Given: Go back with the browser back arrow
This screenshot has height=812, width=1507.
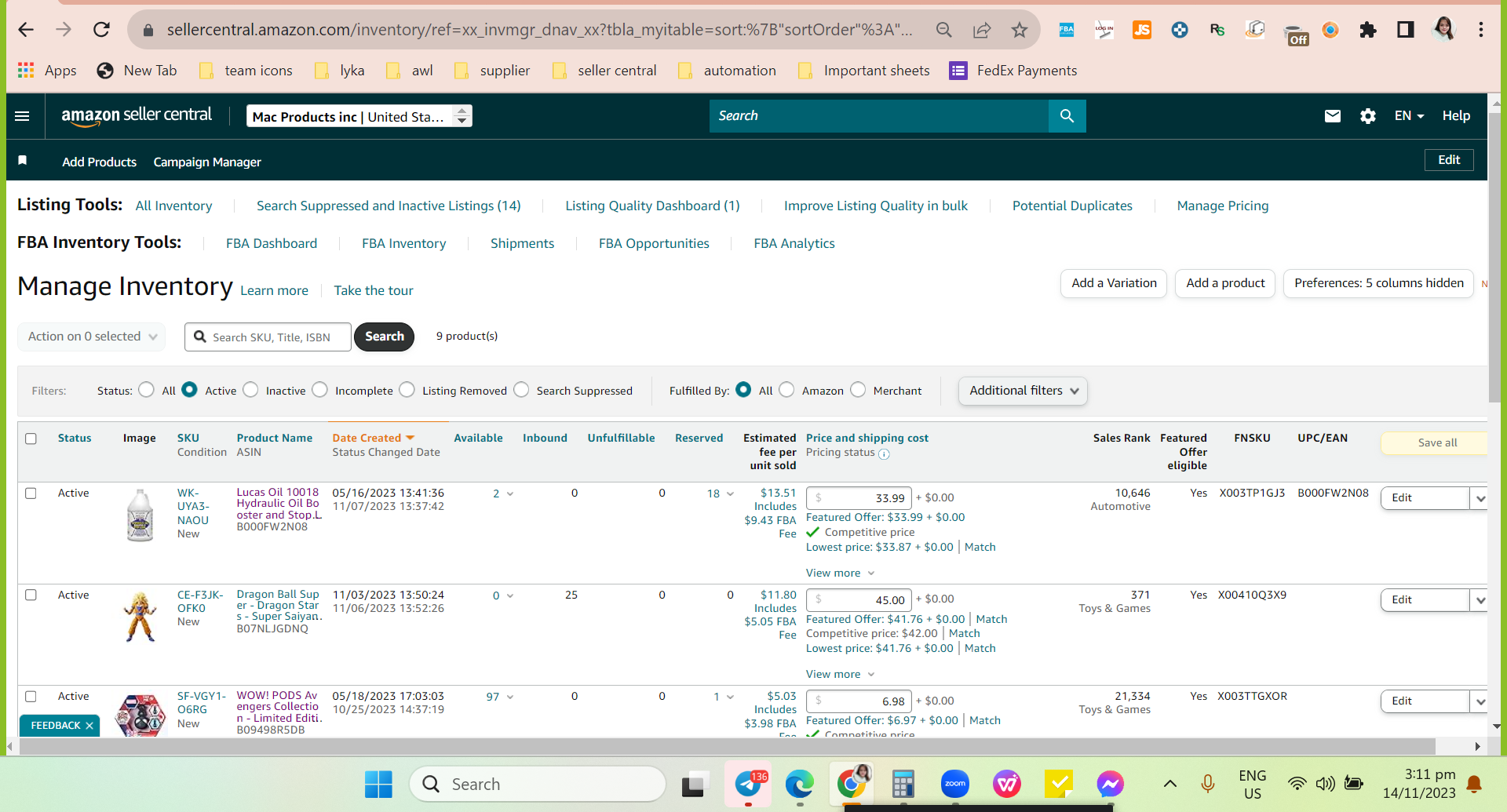Looking at the screenshot, I should point(26,30).
